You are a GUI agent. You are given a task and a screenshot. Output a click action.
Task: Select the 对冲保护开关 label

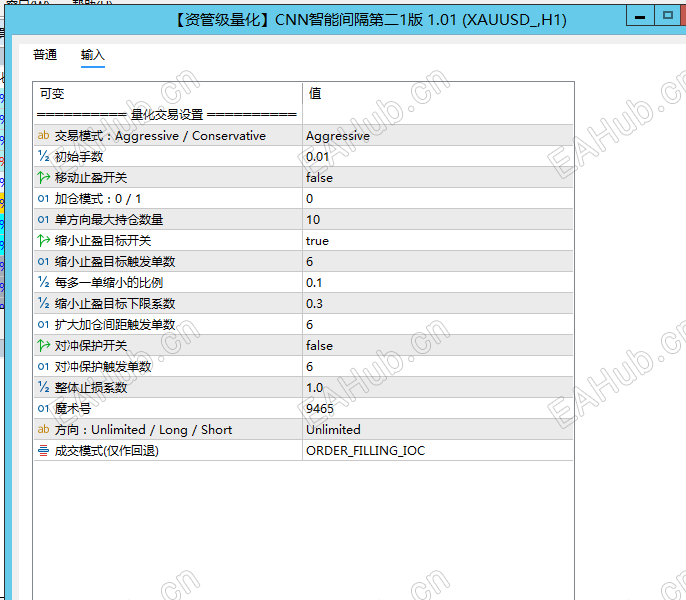click(91, 346)
